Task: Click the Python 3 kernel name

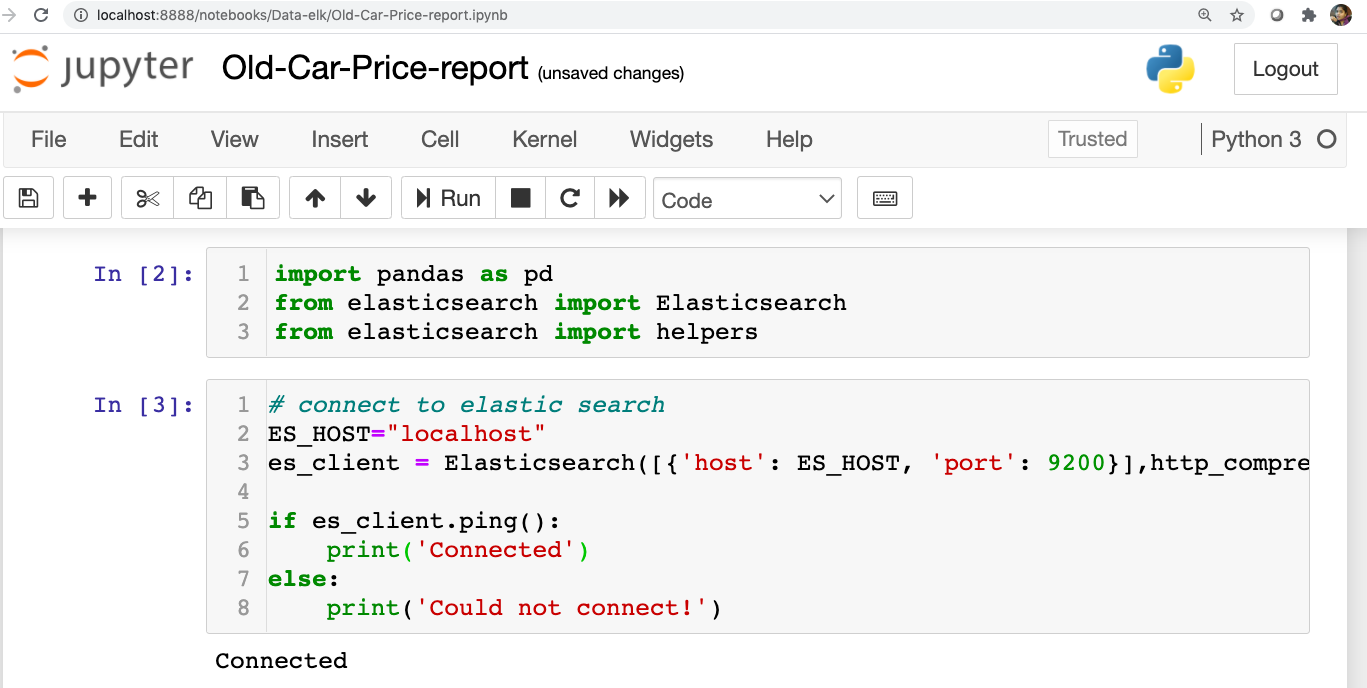Action: click(x=1257, y=139)
